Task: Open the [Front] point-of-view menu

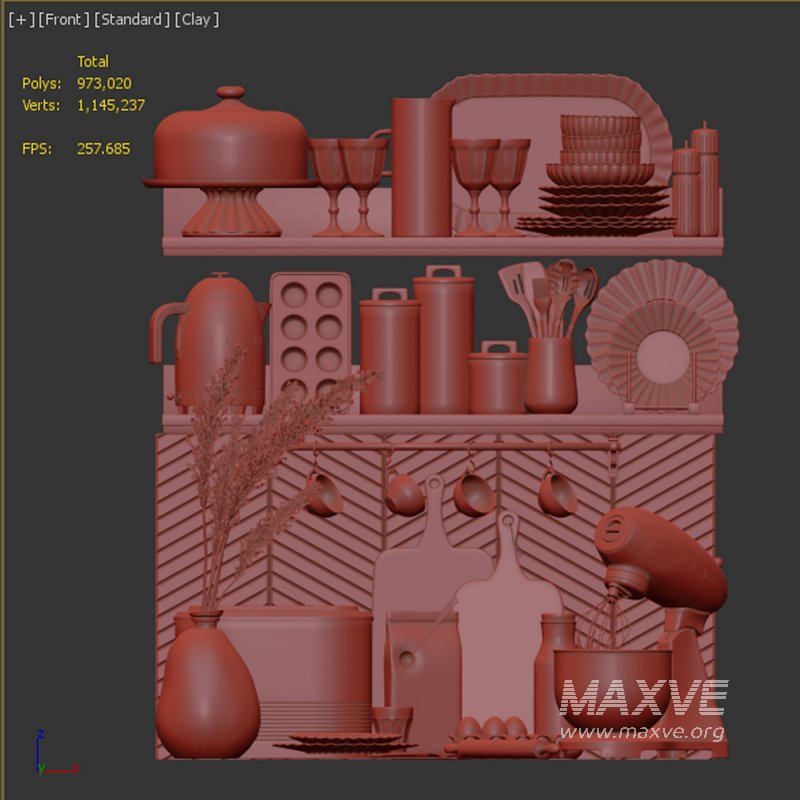Action: click(x=63, y=20)
